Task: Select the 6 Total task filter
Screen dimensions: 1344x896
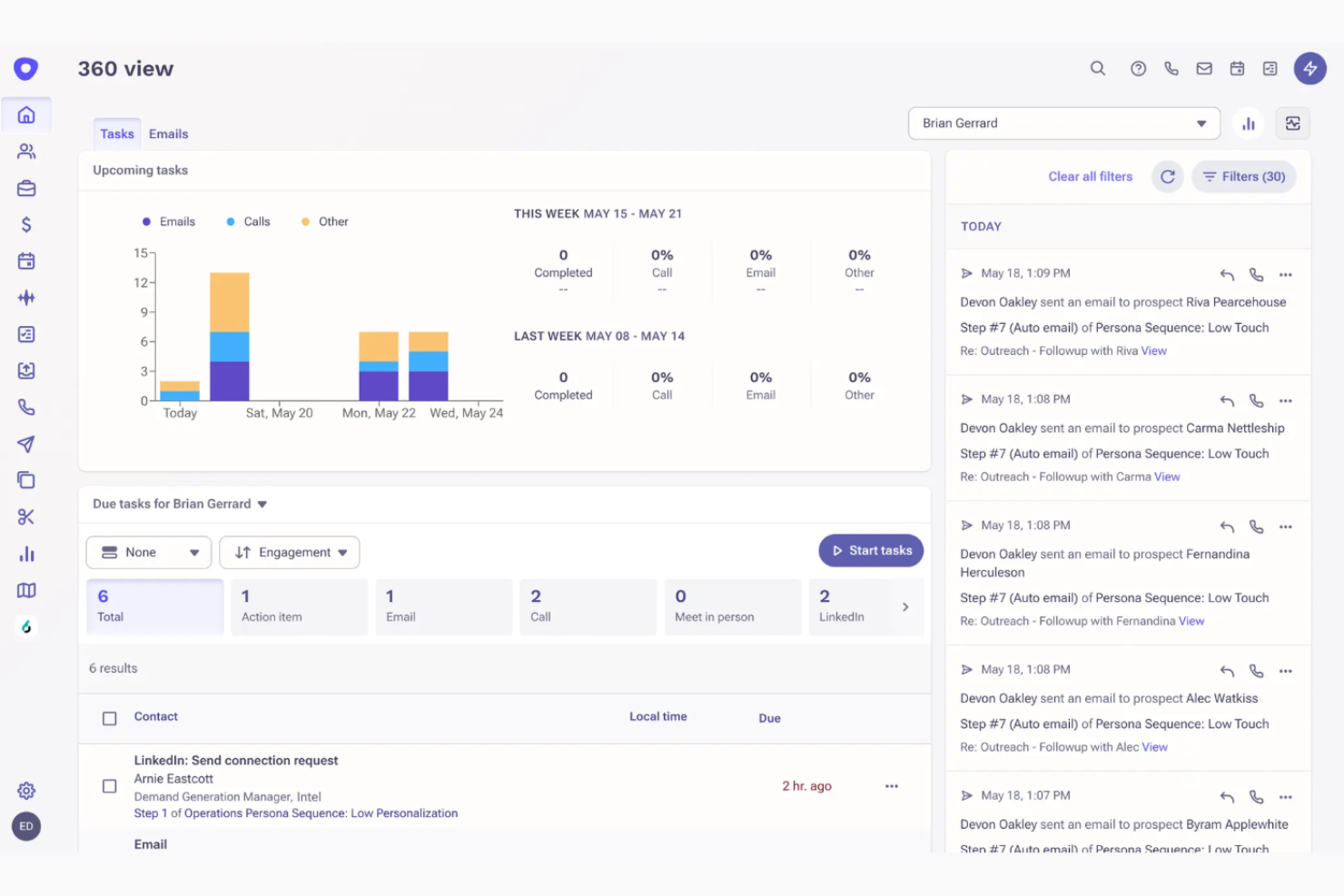Action: tap(155, 606)
